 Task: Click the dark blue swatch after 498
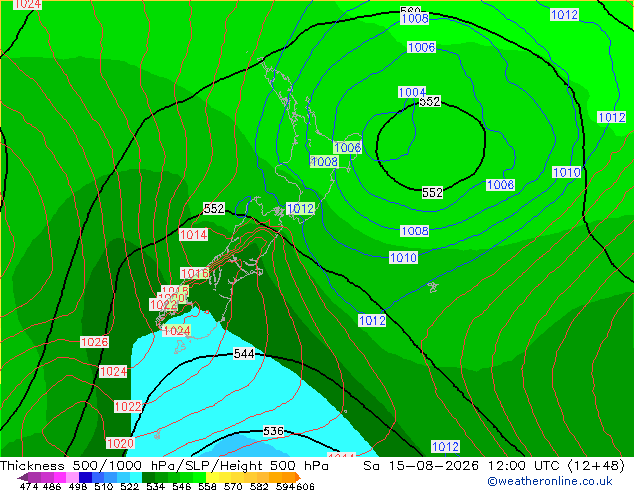click(85, 477)
